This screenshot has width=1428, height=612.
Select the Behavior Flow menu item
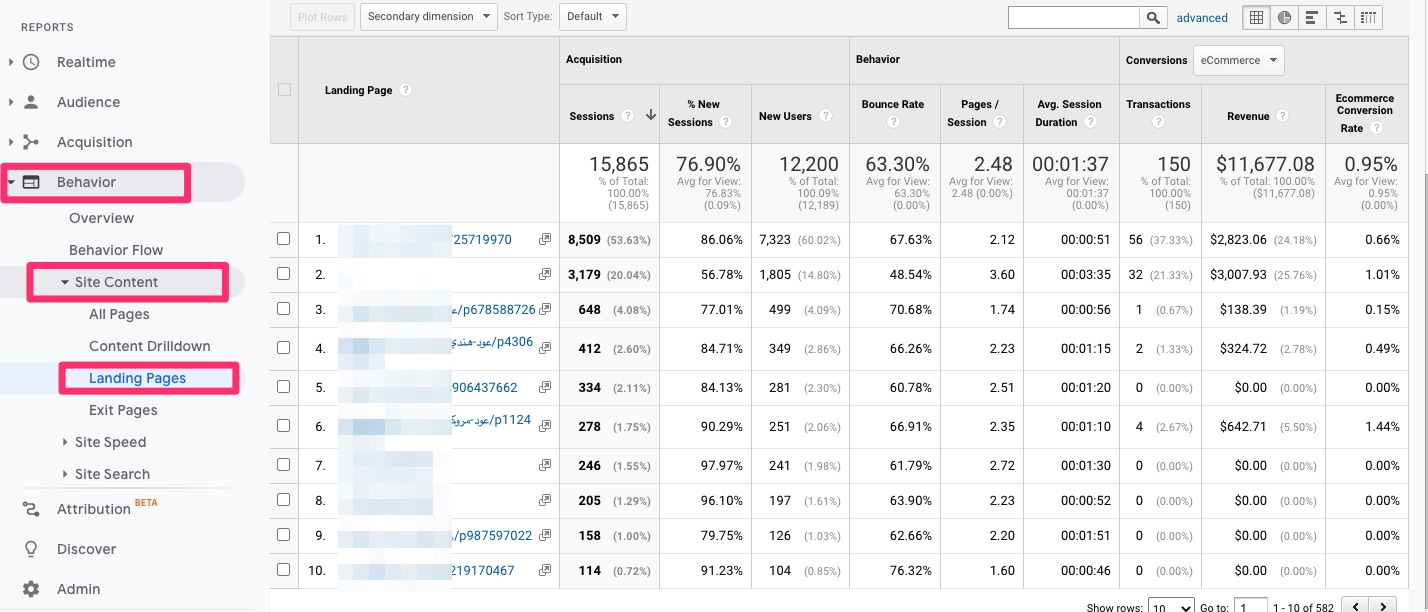[116, 250]
